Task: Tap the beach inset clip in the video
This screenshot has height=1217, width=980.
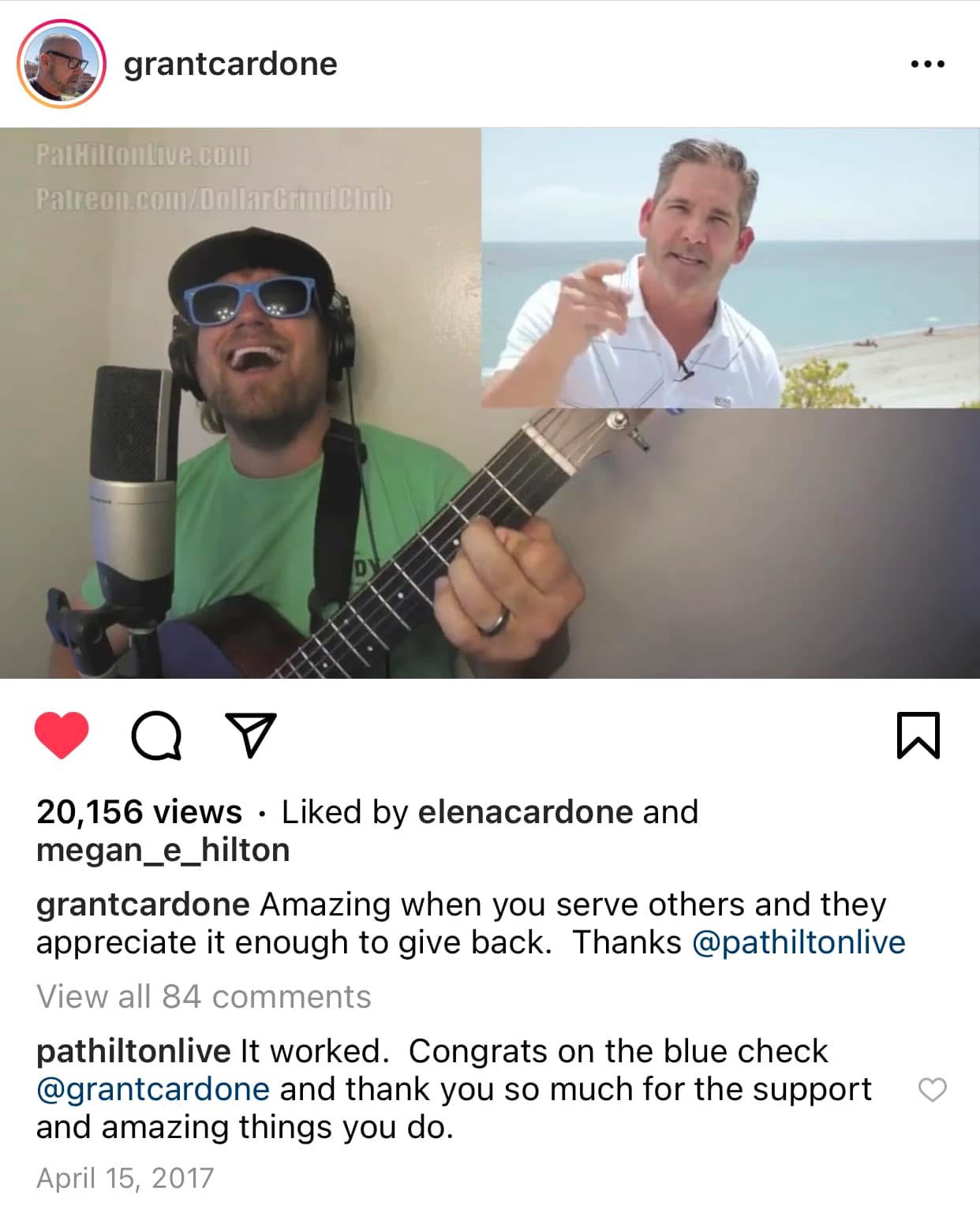Action: (x=731, y=268)
